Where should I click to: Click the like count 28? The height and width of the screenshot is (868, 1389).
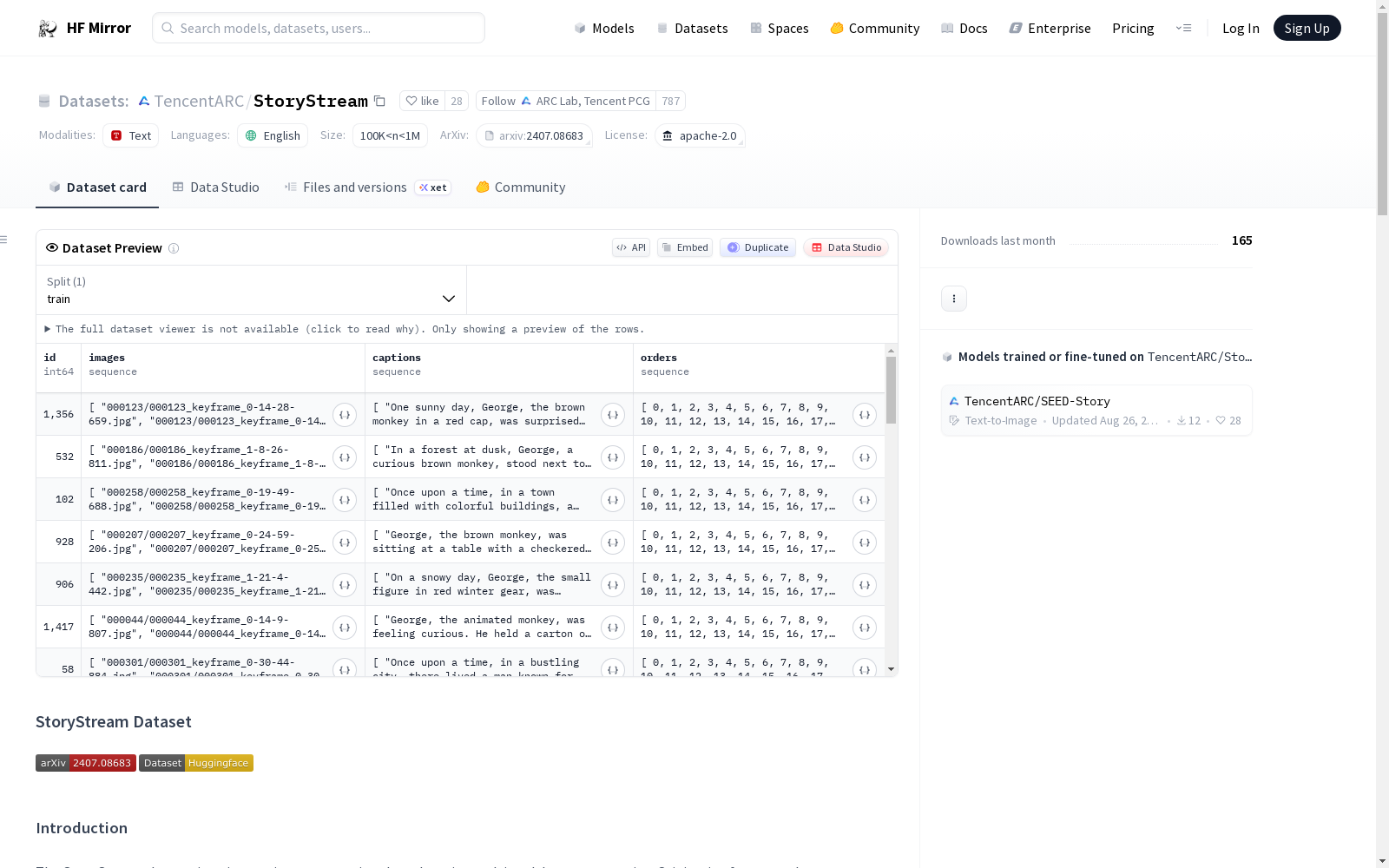457,101
